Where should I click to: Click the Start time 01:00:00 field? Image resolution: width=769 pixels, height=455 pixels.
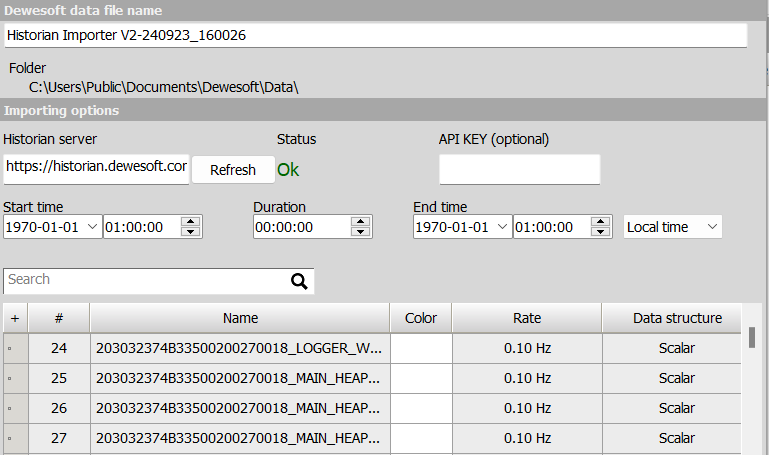[142, 227]
